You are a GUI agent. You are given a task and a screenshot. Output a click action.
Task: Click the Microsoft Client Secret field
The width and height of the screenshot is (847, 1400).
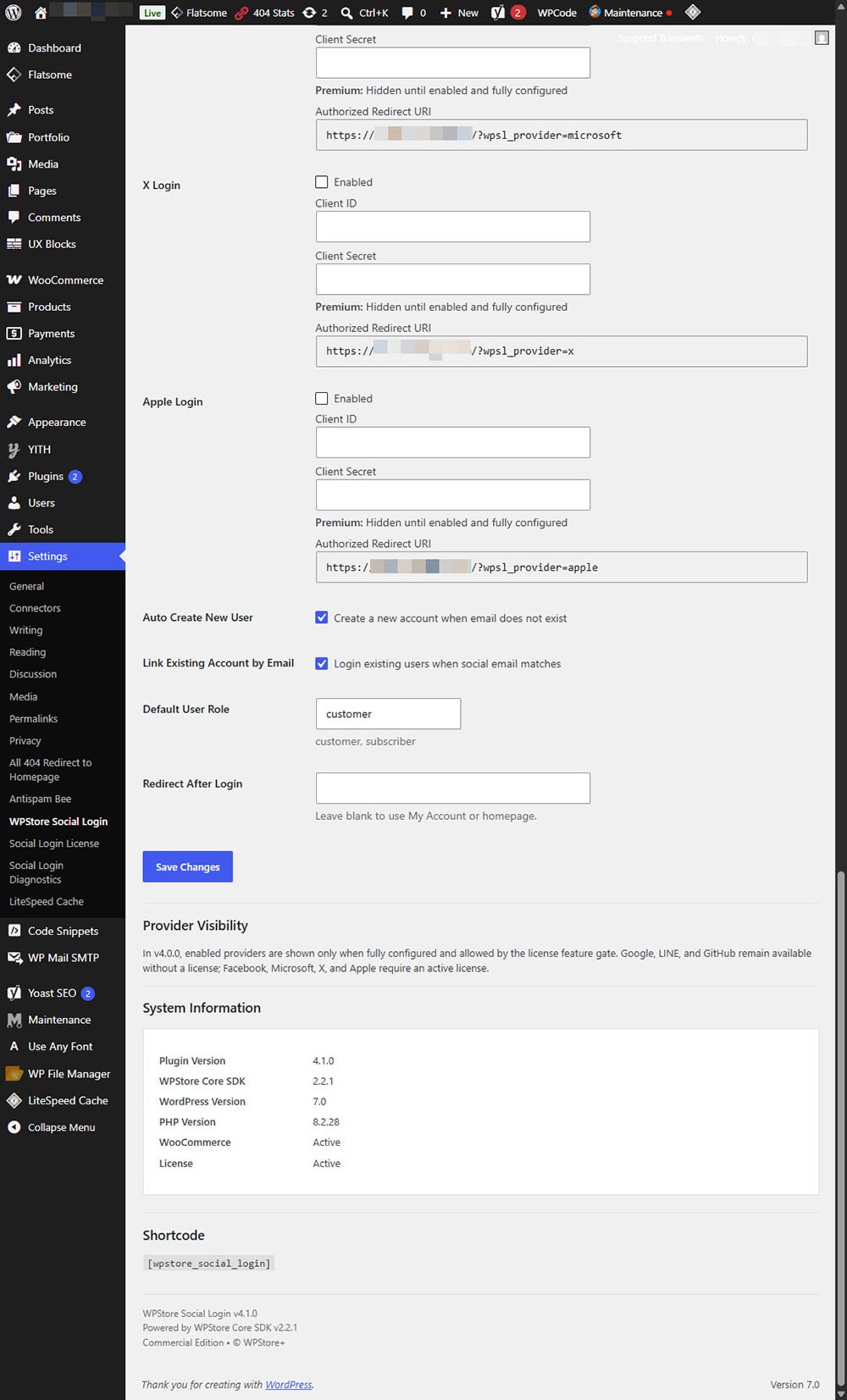[453, 63]
